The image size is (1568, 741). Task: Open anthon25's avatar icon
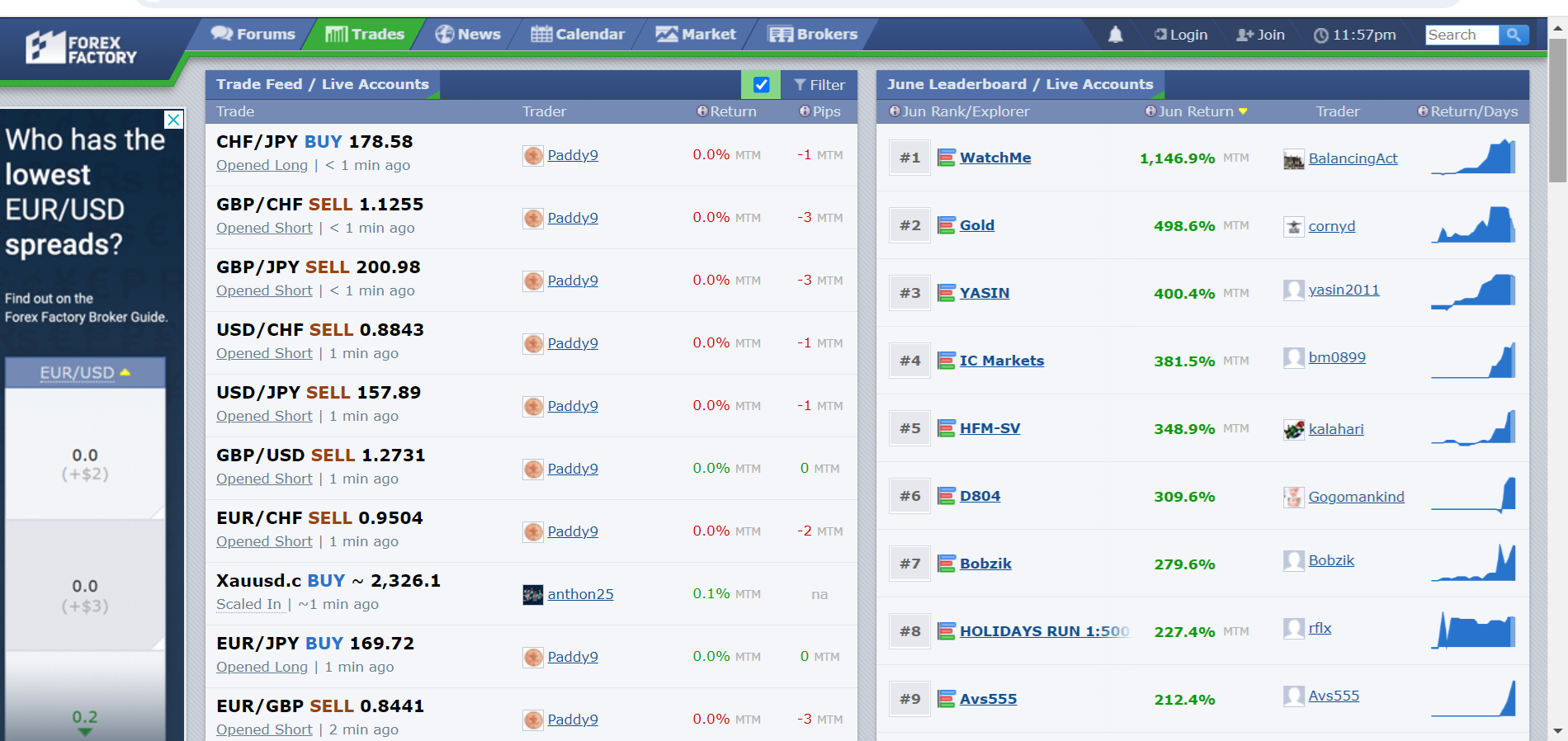(533, 594)
